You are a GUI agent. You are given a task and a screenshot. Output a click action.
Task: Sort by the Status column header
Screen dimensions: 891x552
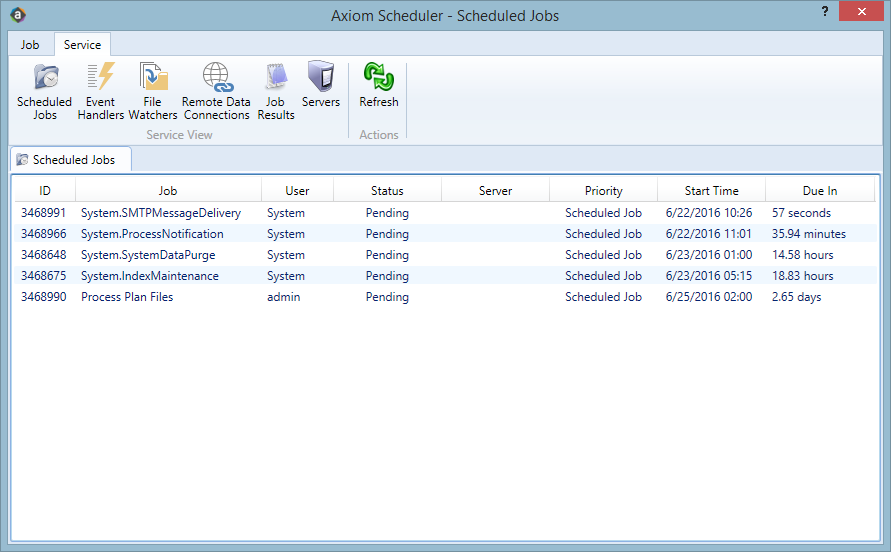pos(387,191)
